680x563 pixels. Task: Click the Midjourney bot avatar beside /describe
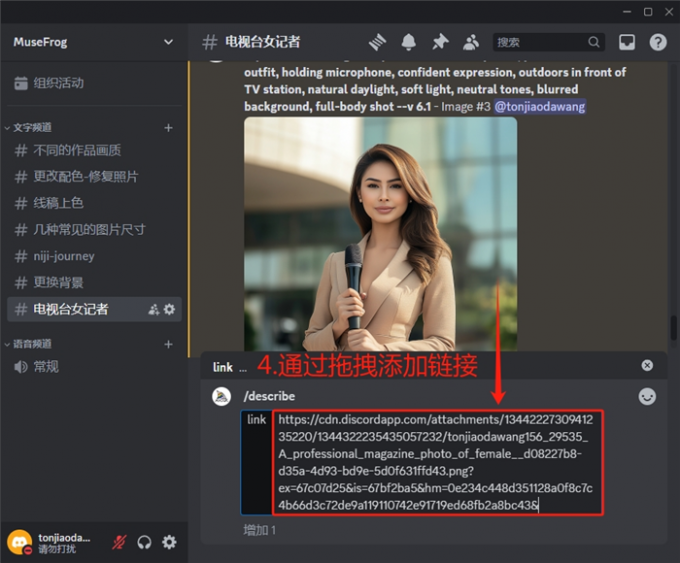click(221, 396)
